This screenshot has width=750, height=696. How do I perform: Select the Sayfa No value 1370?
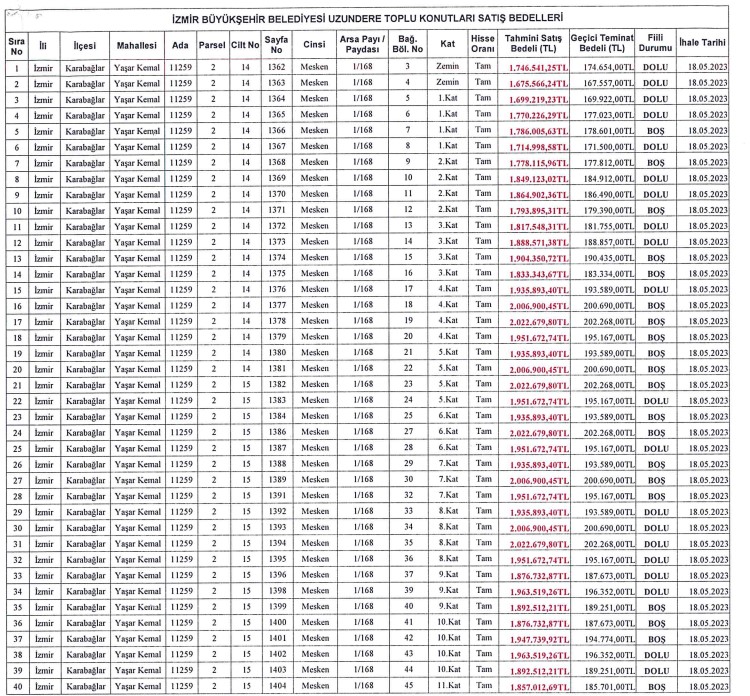coord(276,194)
